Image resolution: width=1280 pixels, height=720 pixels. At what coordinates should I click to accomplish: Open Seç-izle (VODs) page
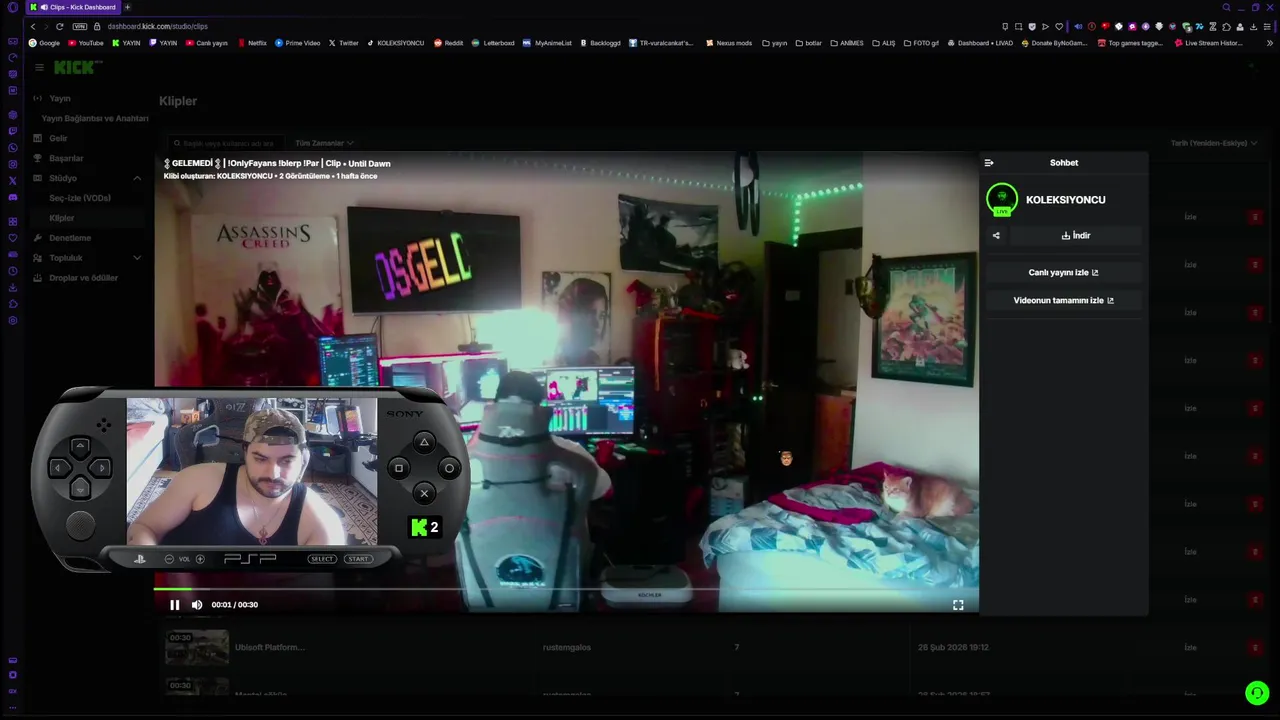point(80,198)
